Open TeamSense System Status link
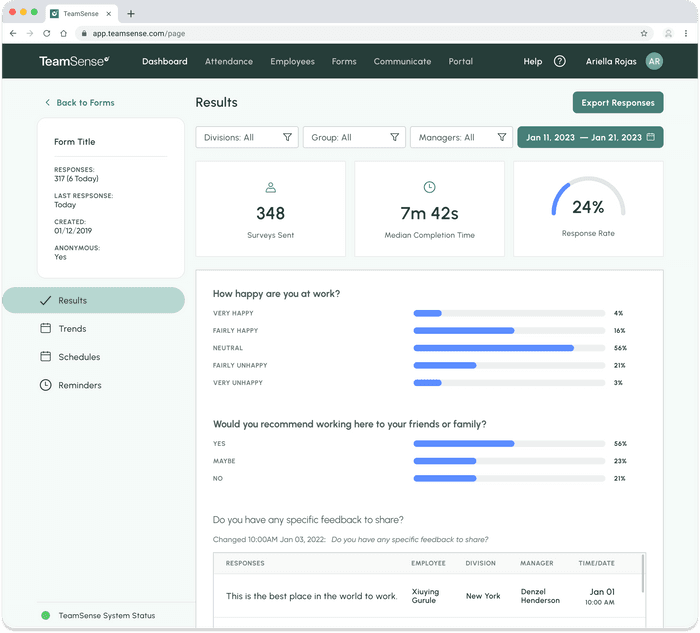This screenshot has height=633, width=700. (x=107, y=616)
